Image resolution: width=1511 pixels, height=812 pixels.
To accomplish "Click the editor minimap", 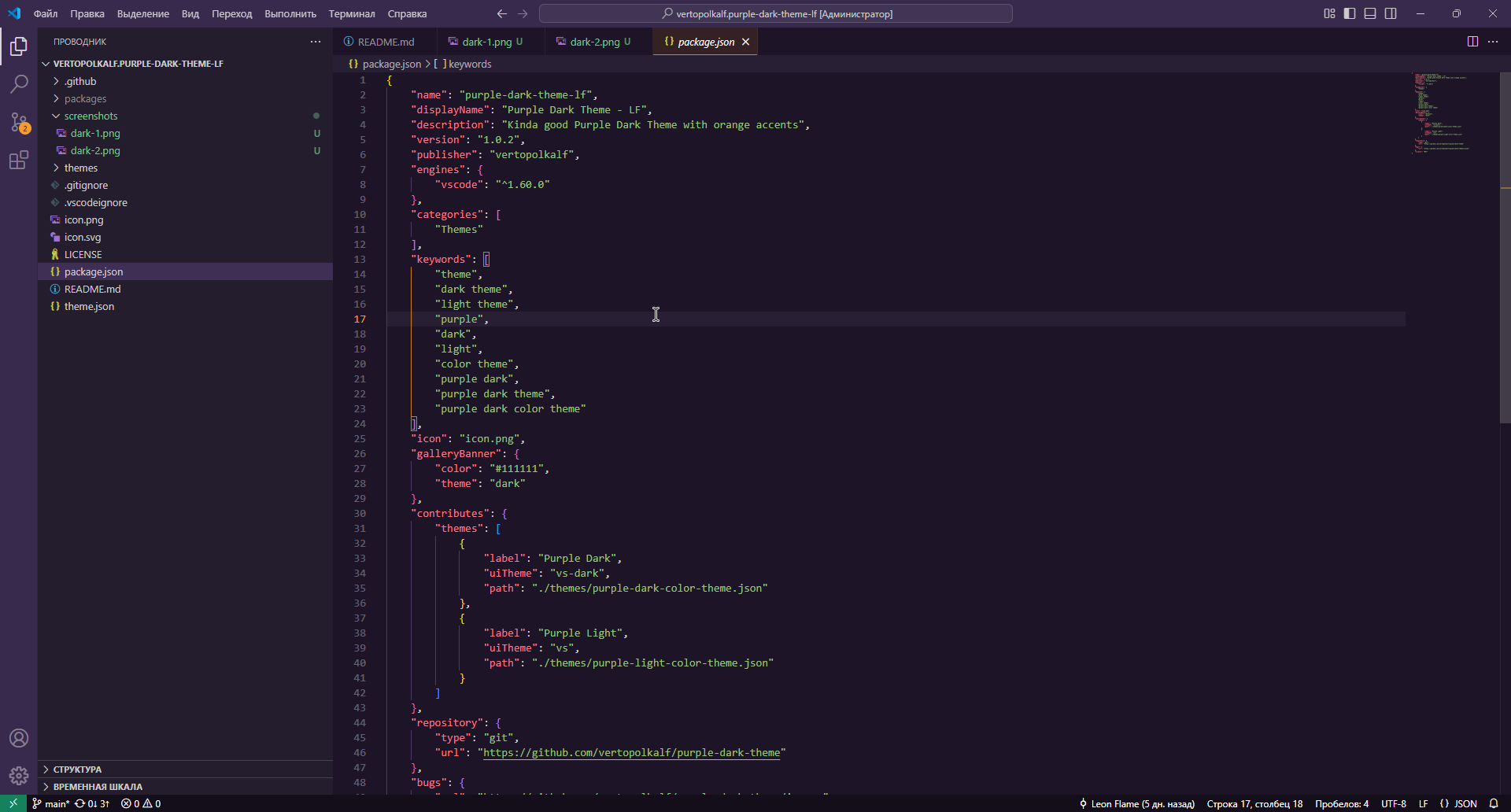I will 1452,114.
